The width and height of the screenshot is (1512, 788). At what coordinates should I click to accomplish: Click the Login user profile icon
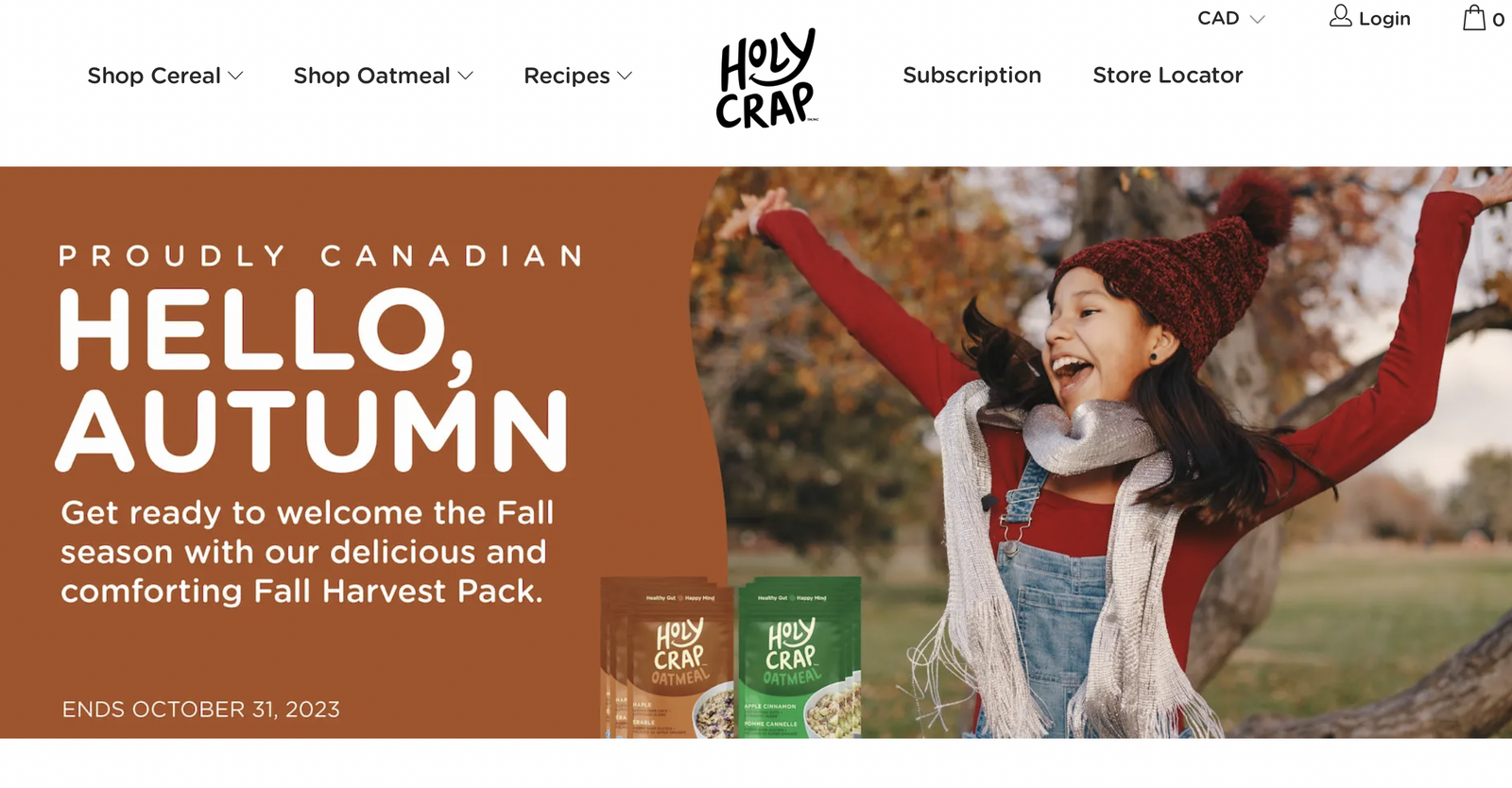1340,16
